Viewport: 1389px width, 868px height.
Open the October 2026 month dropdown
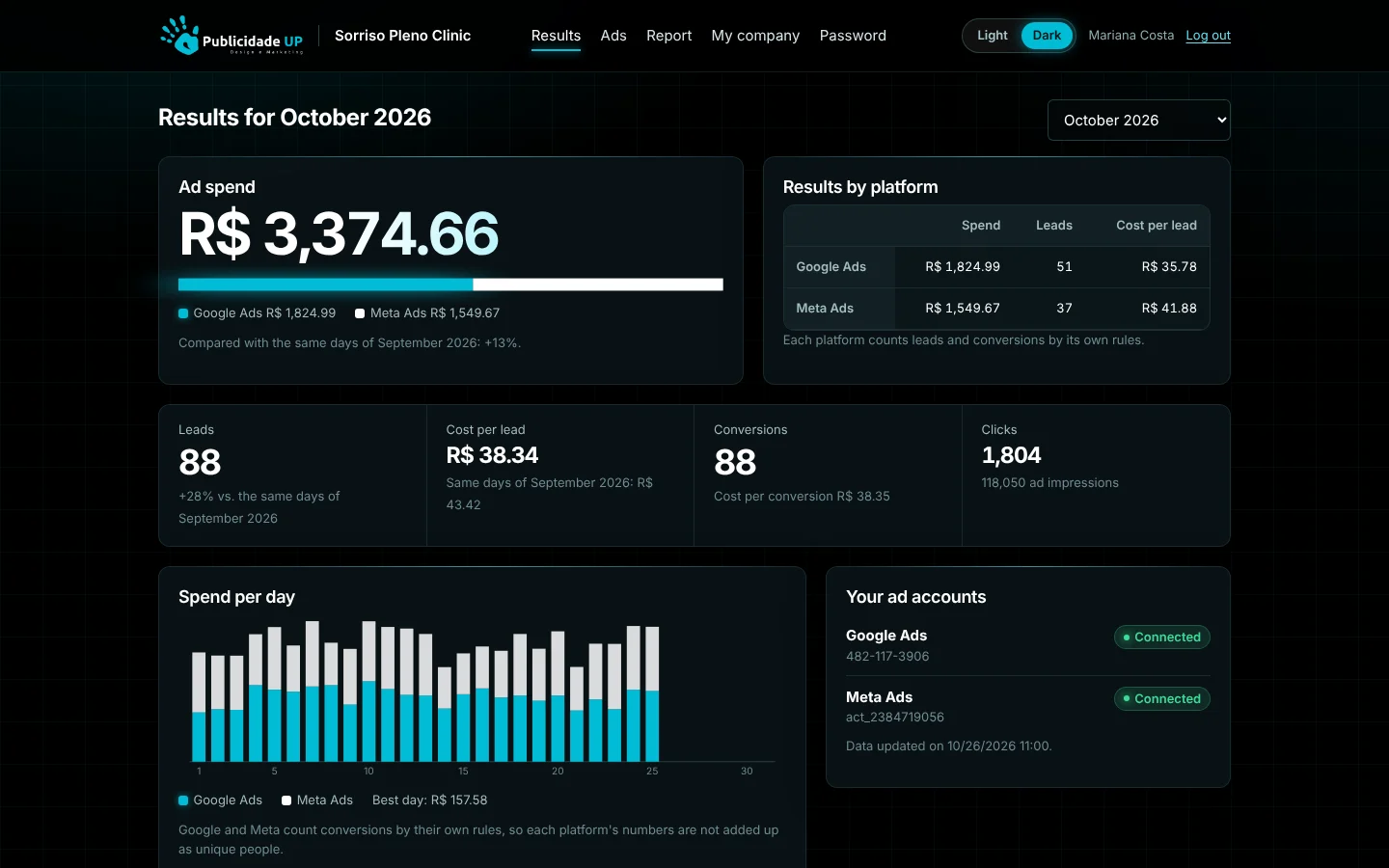point(1138,121)
